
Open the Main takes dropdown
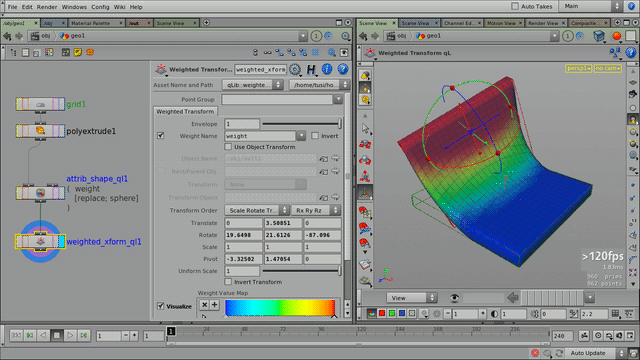[591, 6]
